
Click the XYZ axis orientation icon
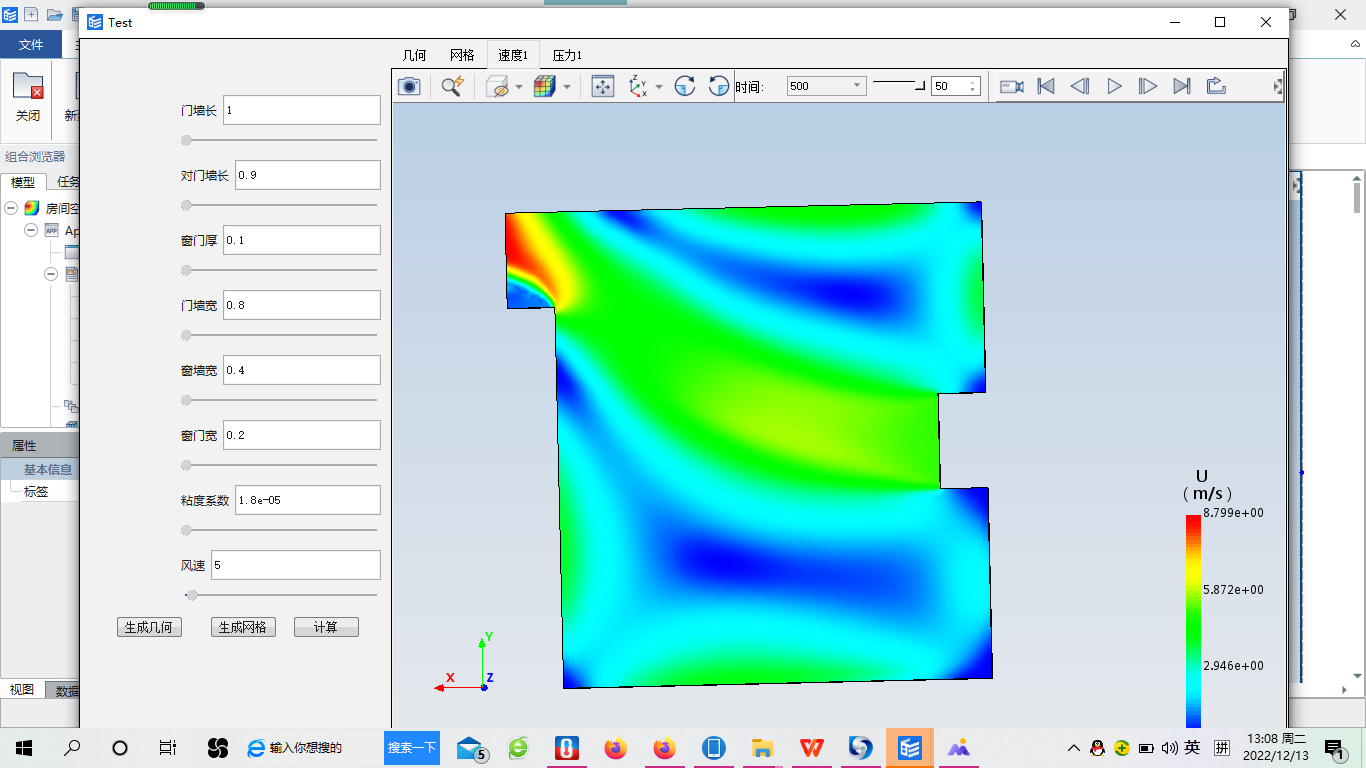pyautogui.click(x=638, y=86)
